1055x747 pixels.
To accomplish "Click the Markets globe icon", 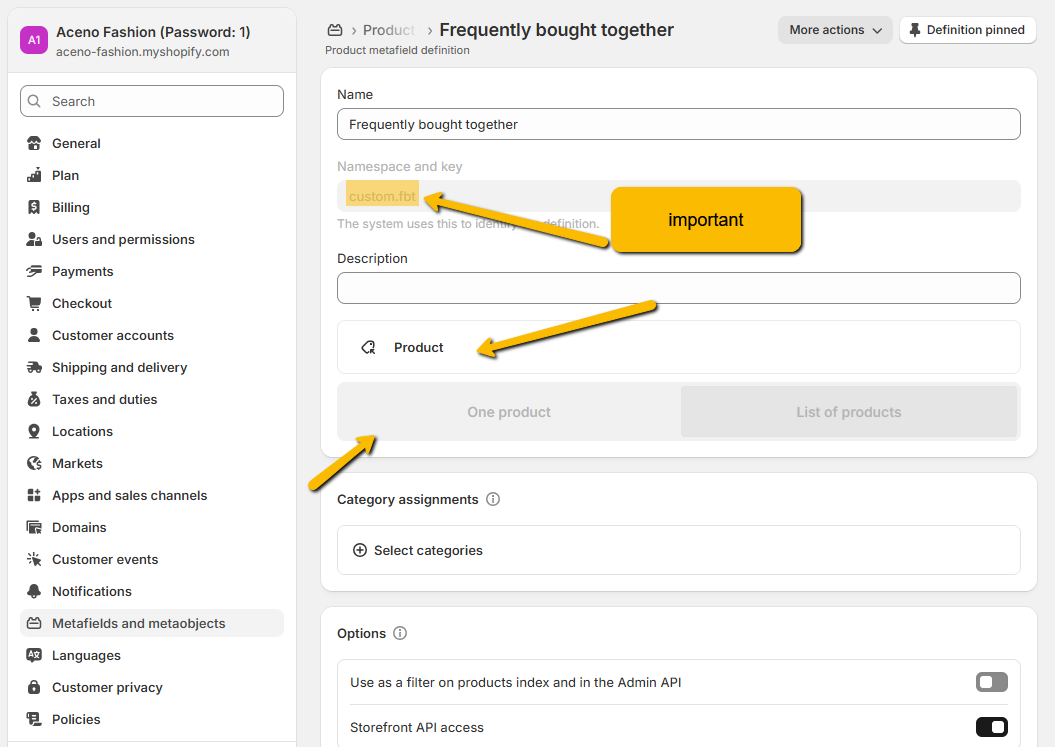I will [34, 463].
